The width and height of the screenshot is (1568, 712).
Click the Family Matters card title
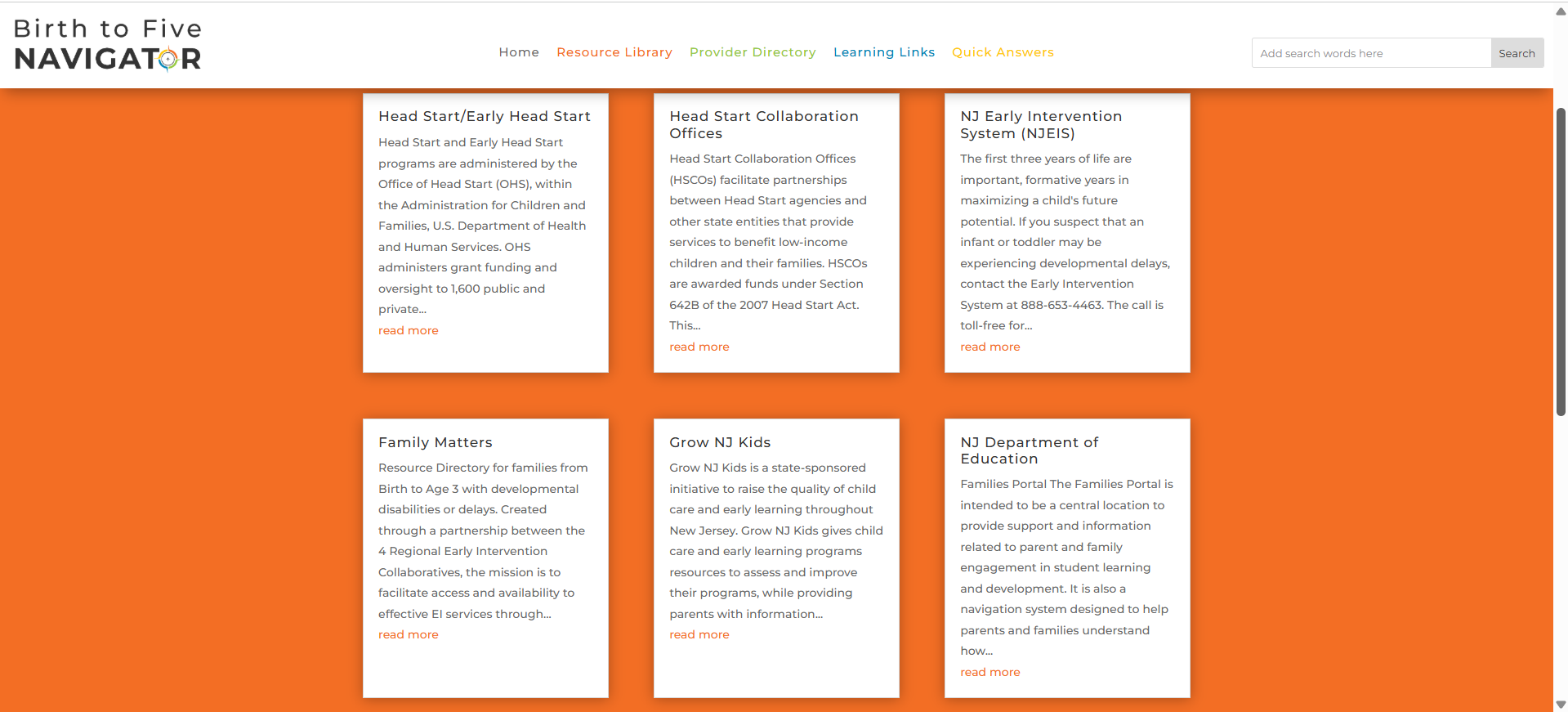click(436, 442)
